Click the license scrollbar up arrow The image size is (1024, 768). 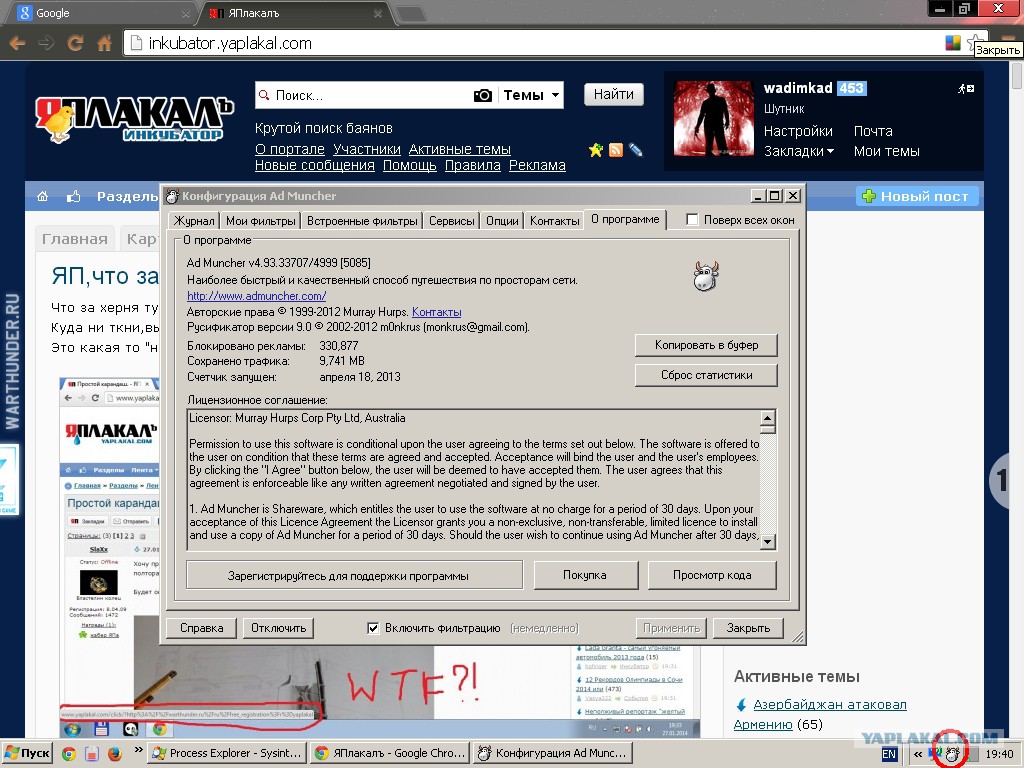[x=768, y=417]
